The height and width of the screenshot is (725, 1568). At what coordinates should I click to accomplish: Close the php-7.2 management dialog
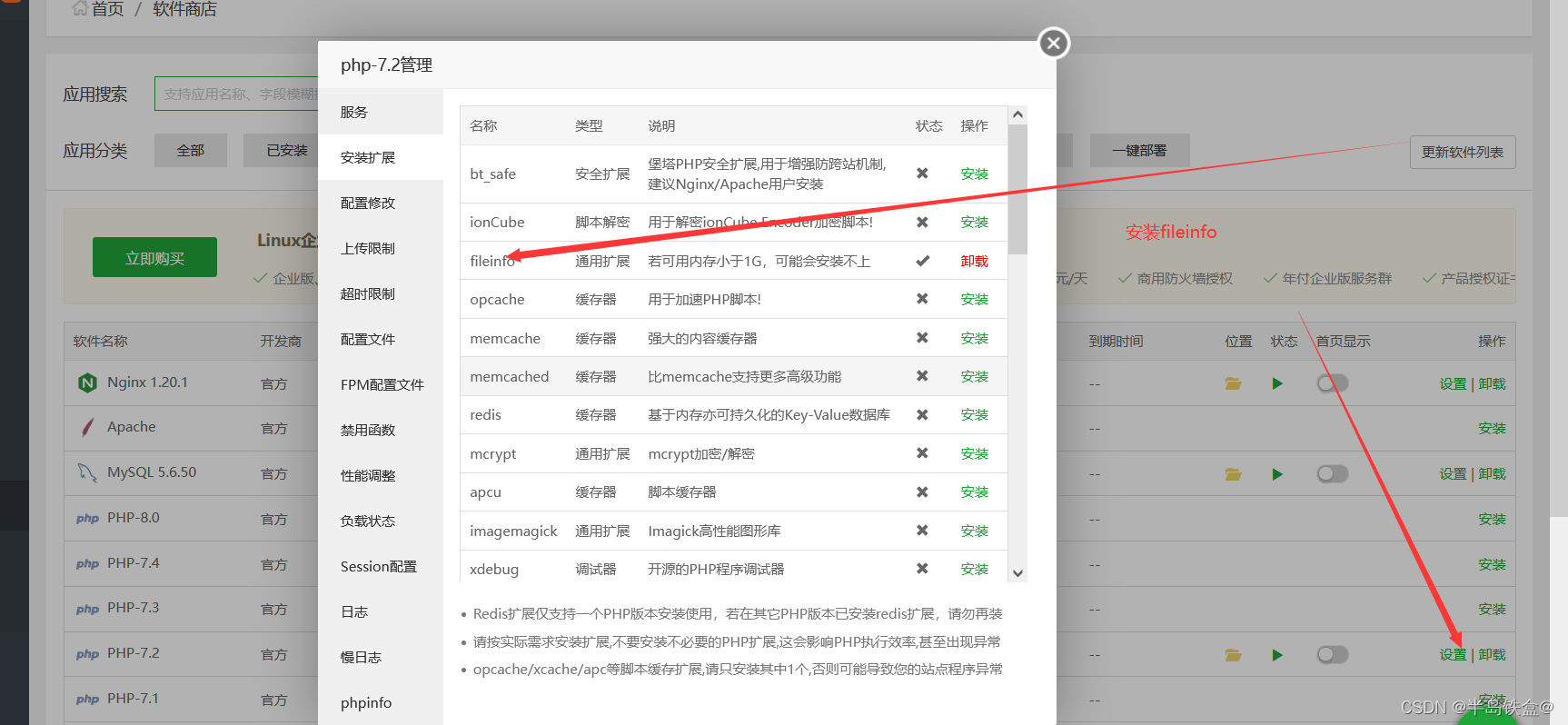pos(1054,43)
